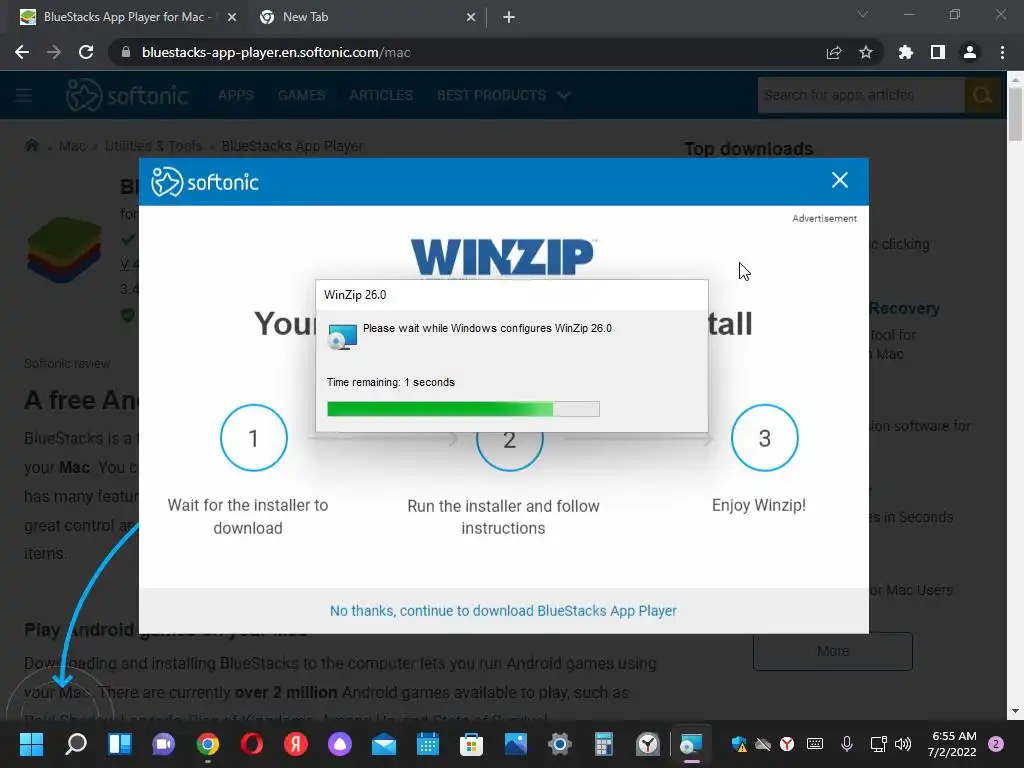Click the padlock site info icon
Viewport: 1024px width, 768px height.
click(126, 52)
